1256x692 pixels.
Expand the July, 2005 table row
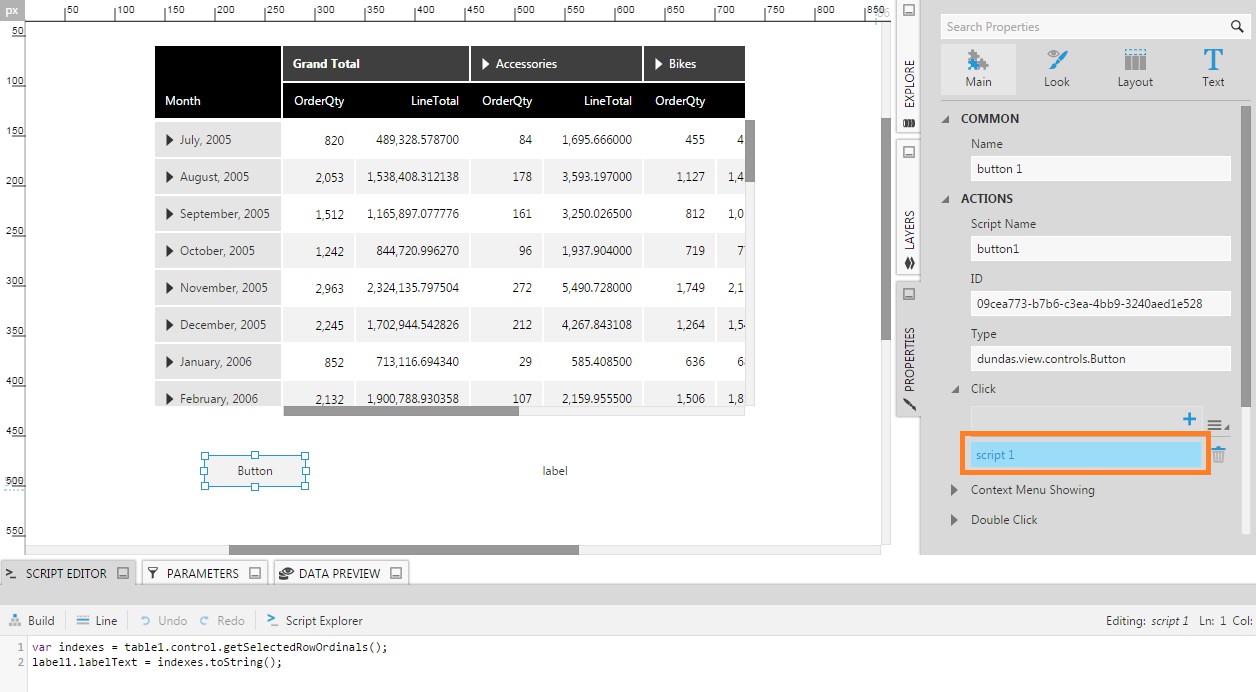[168, 139]
